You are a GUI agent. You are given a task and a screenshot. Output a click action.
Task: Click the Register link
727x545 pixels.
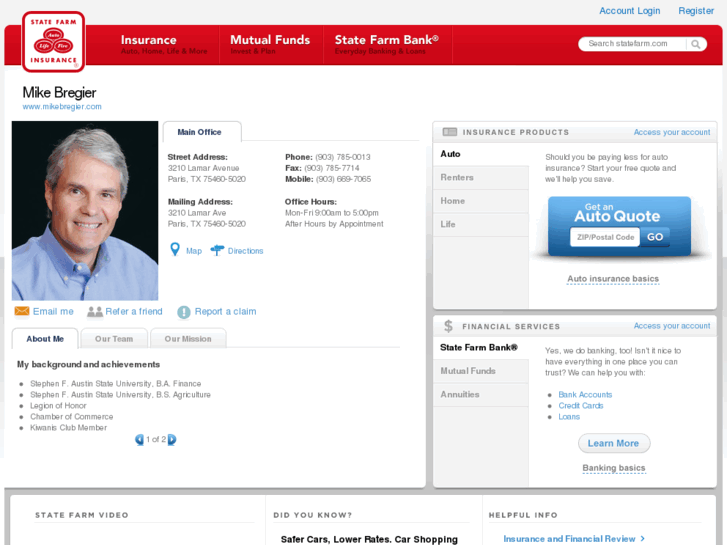click(x=696, y=11)
